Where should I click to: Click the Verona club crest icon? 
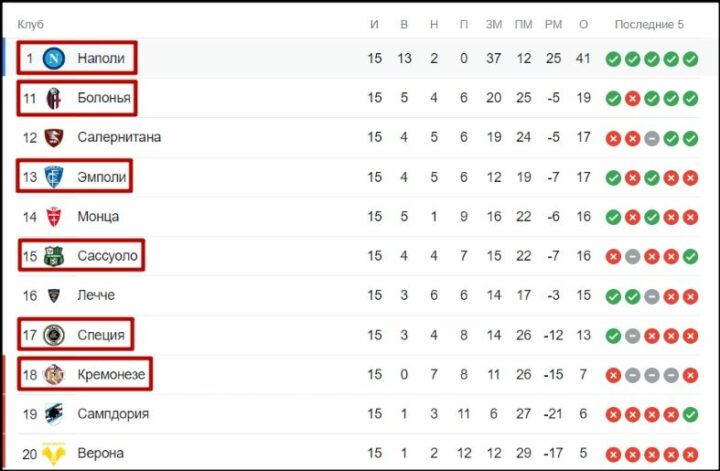[53, 453]
